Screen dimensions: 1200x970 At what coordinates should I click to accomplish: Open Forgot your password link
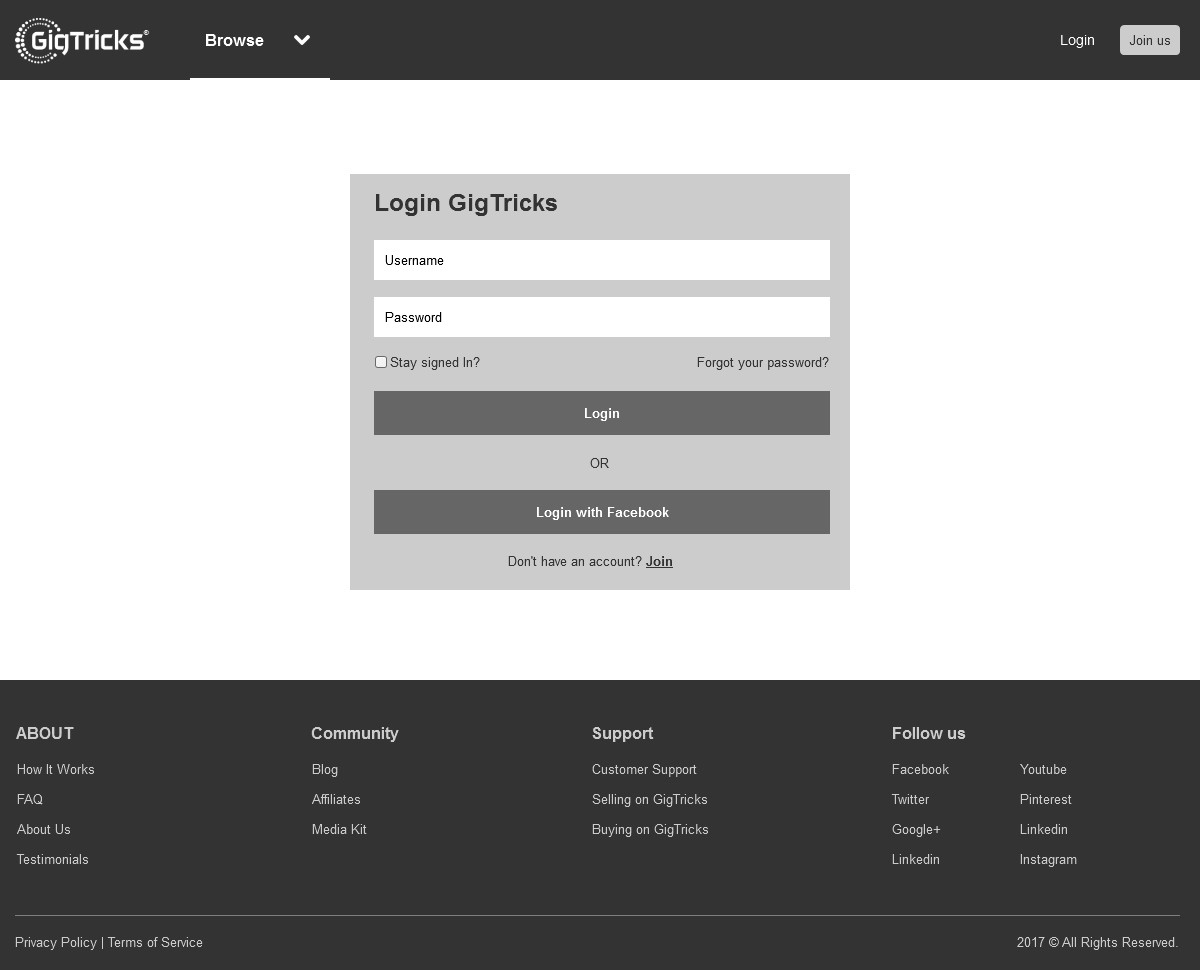[762, 362]
